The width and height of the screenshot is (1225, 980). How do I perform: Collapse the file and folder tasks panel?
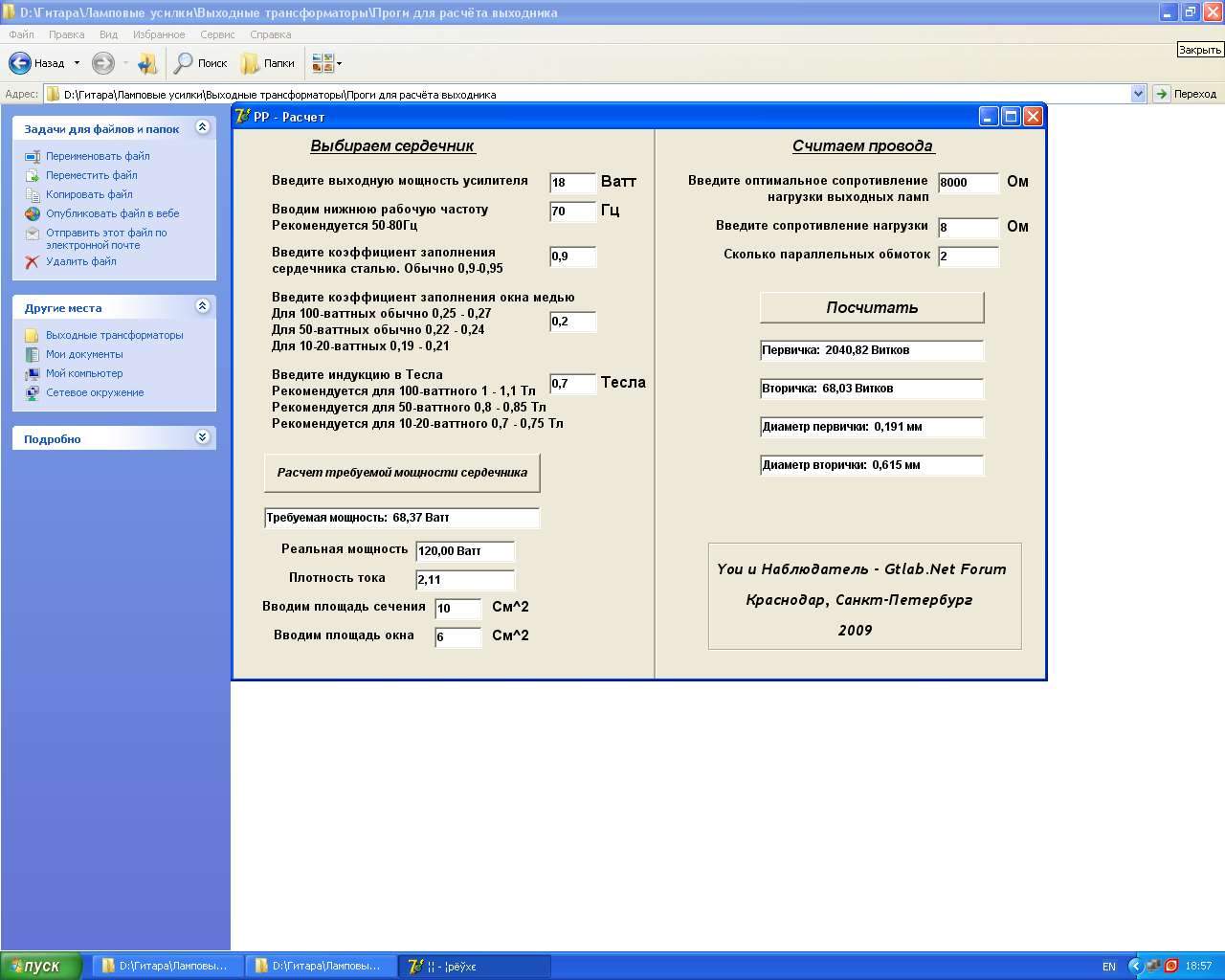202,127
